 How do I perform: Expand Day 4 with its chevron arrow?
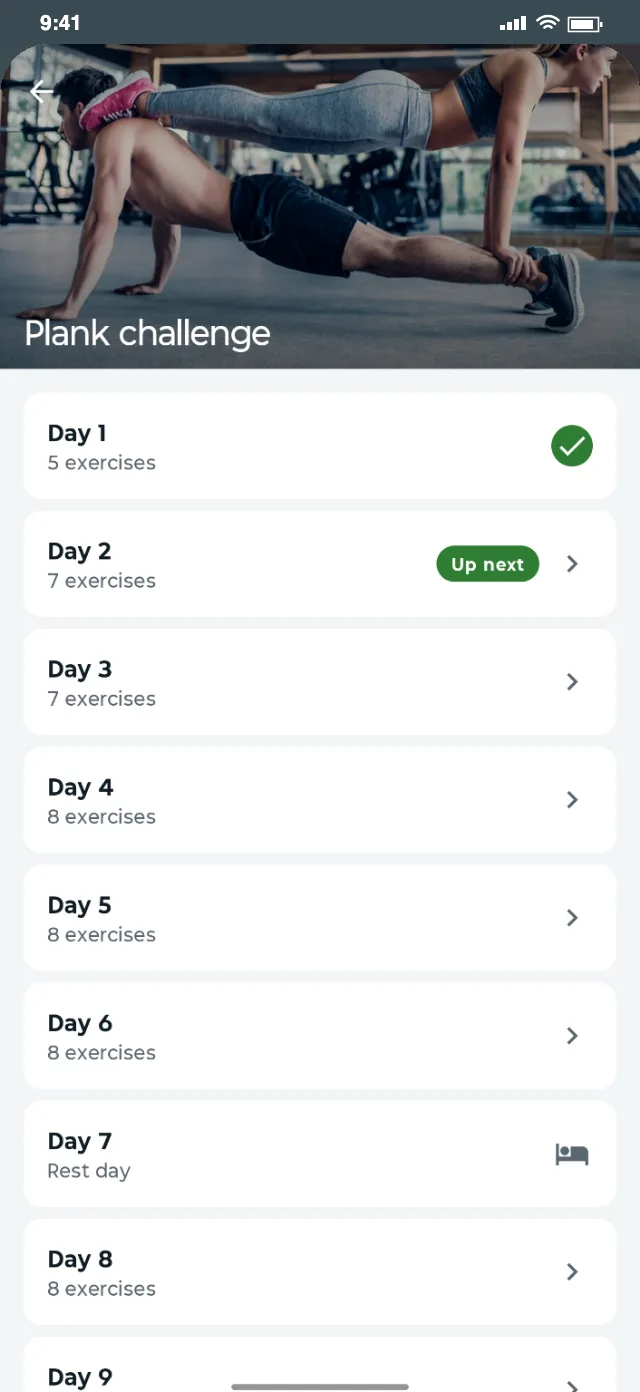(572, 800)
